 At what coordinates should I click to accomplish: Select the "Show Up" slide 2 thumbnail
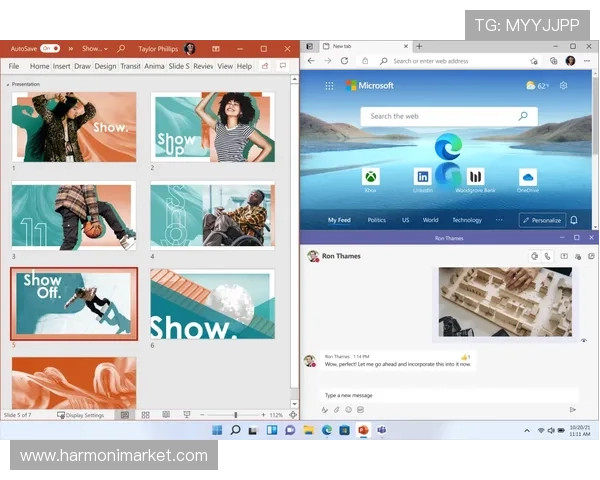pyautogui.click(x=212, y=127)
